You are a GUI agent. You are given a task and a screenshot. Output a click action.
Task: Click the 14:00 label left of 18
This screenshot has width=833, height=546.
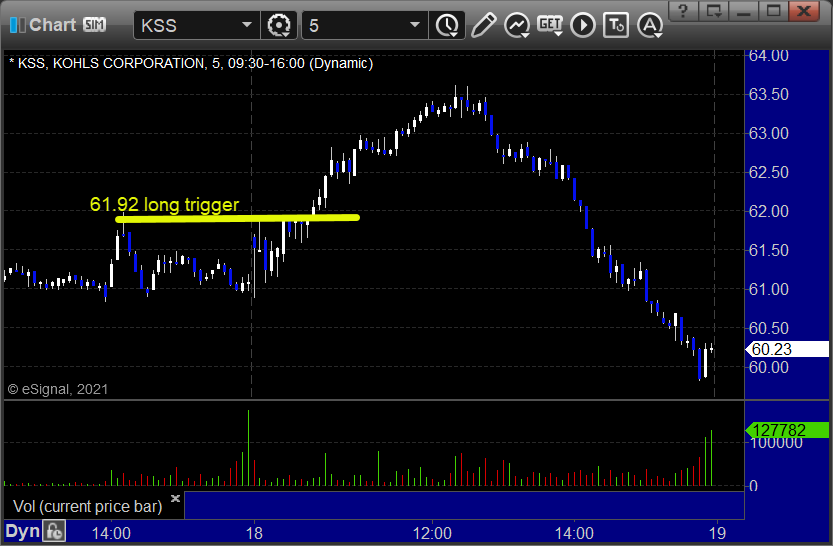tap(111, 533)
